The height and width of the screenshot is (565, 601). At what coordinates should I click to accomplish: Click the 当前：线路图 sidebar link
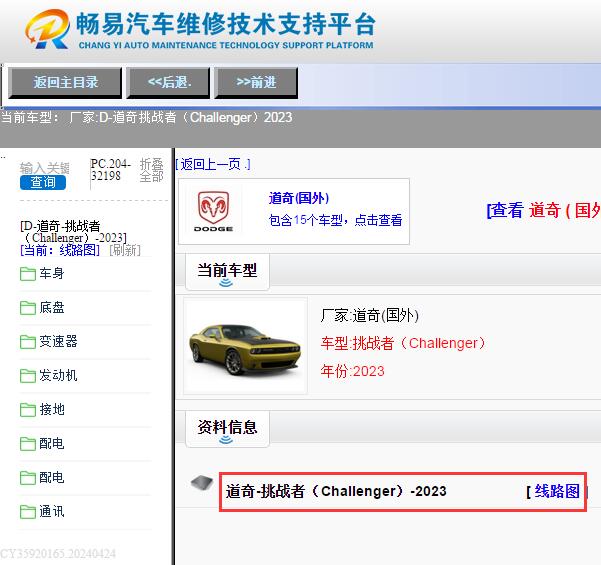coord(60,250)
